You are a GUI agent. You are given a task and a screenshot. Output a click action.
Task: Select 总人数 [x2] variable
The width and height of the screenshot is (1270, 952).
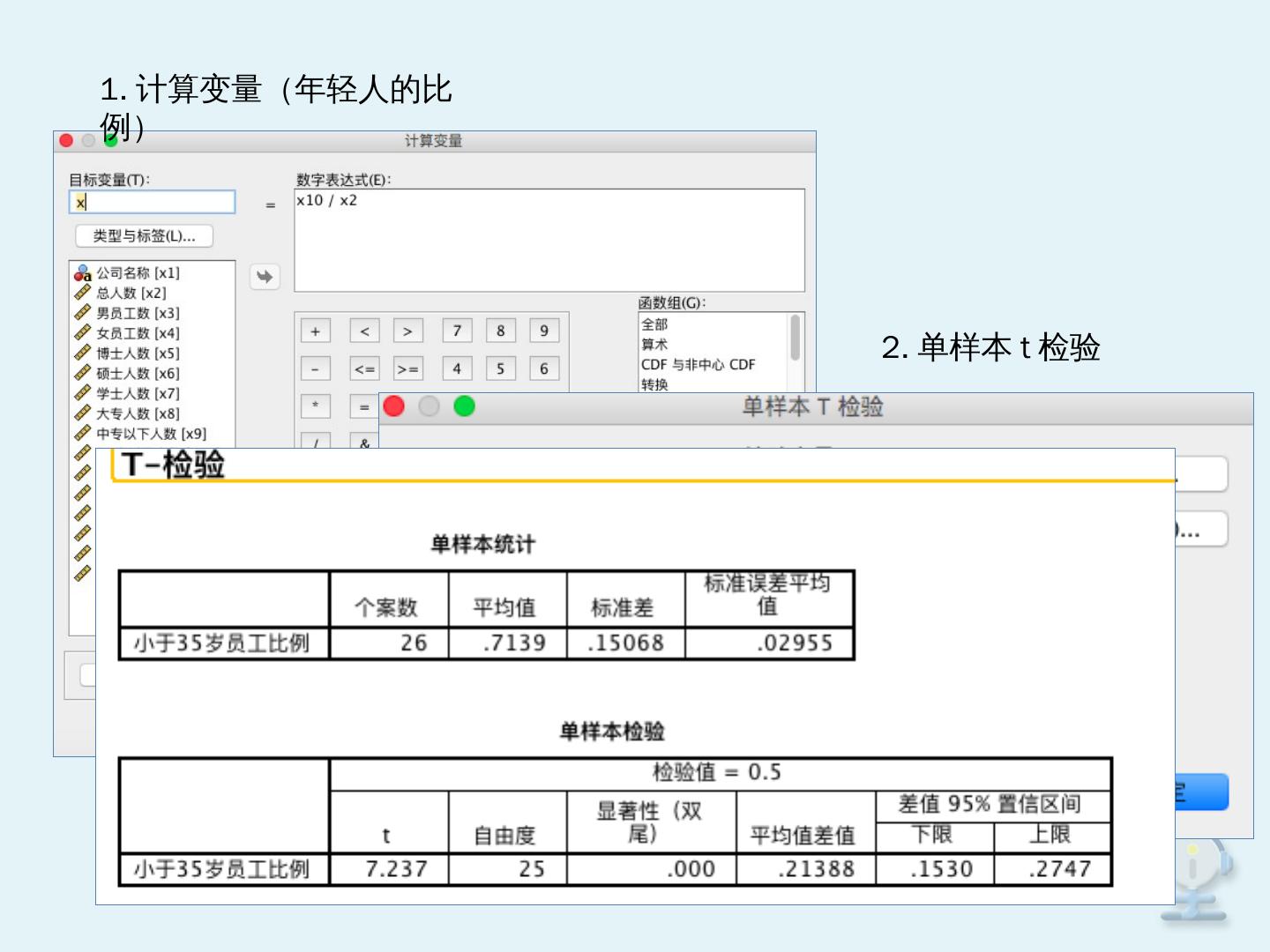click(x=131, y=294)
